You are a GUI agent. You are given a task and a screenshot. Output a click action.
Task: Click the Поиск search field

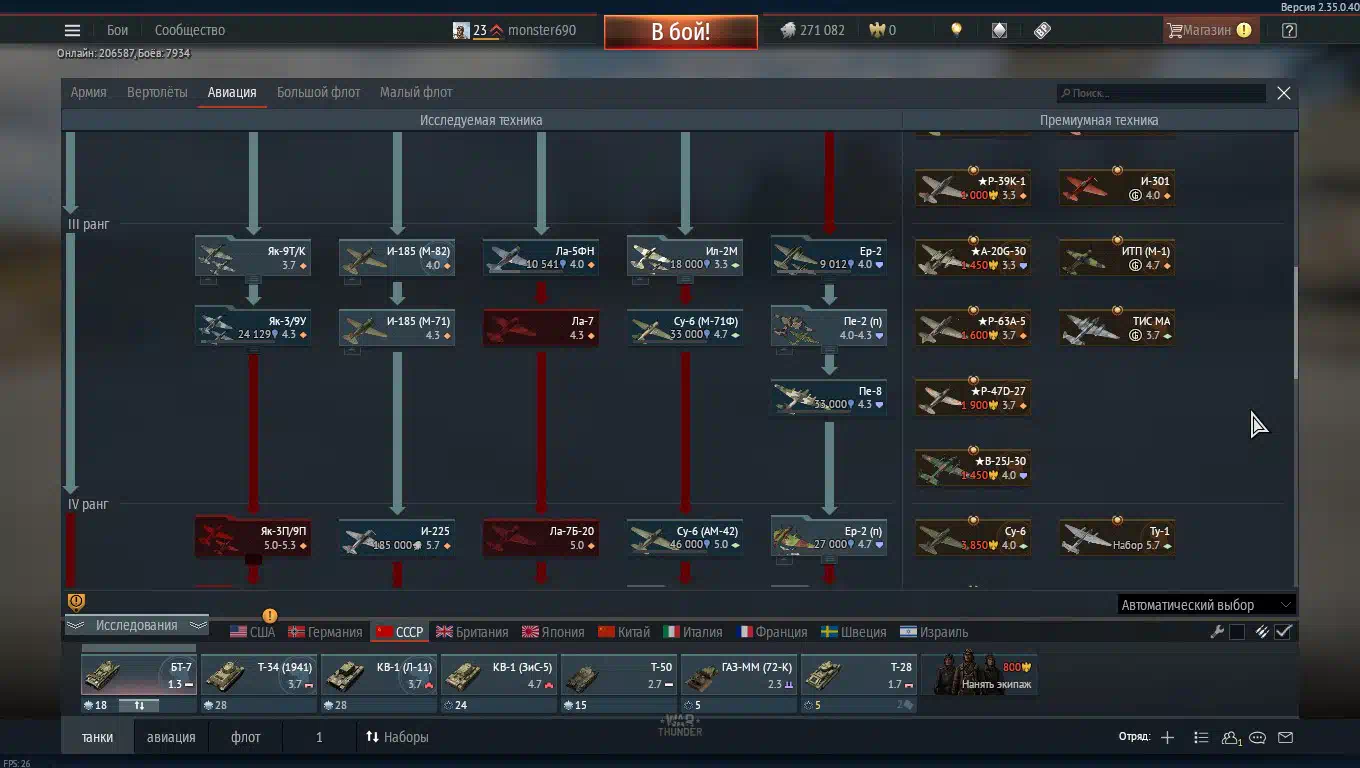coord(1162,93)
